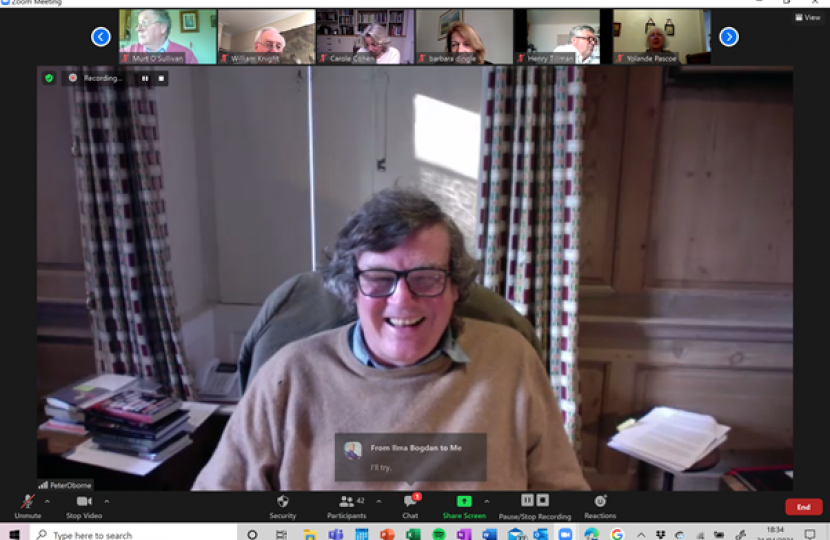Click the green encryption shield icon
This screenshot has height=540, width=830.
point(48,77)
